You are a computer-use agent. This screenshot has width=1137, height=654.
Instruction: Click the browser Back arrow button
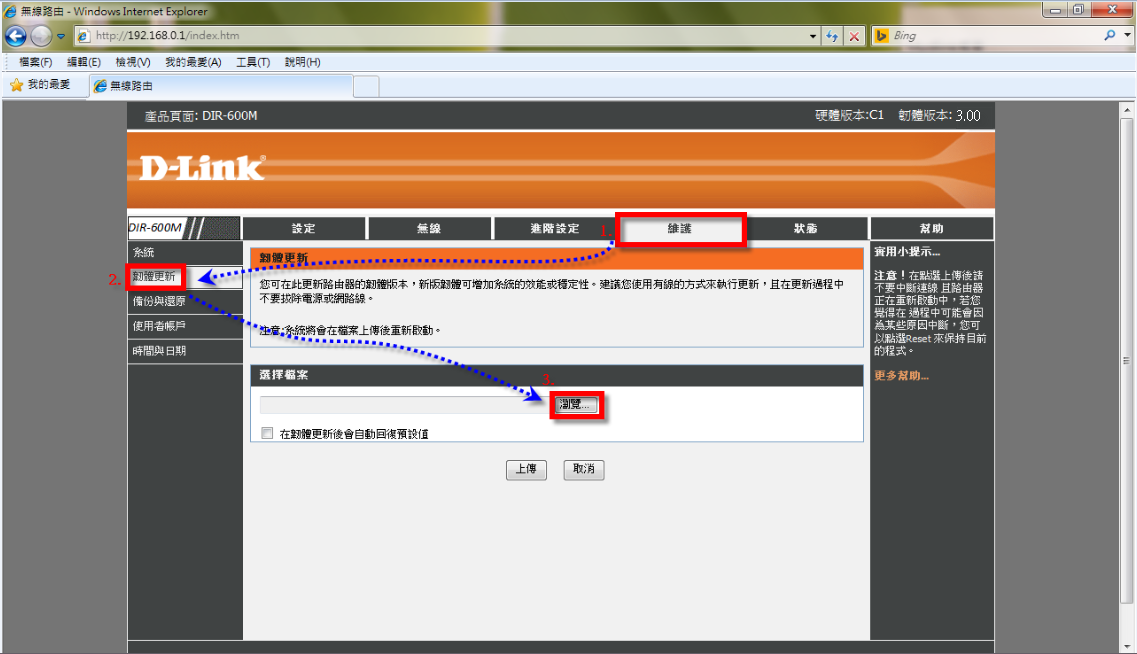click(15, 36)
